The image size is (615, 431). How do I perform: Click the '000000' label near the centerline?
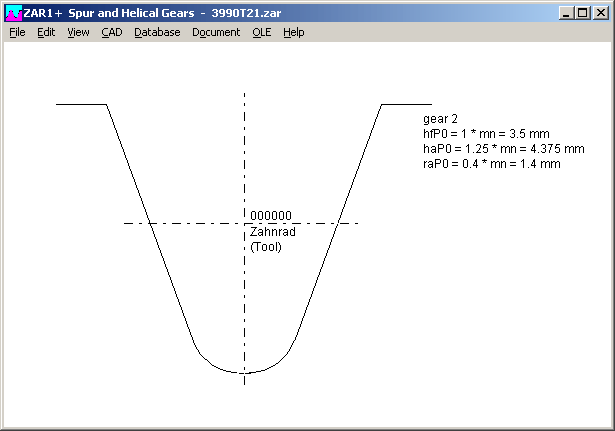pyautogui.click(x=271, y=216)
